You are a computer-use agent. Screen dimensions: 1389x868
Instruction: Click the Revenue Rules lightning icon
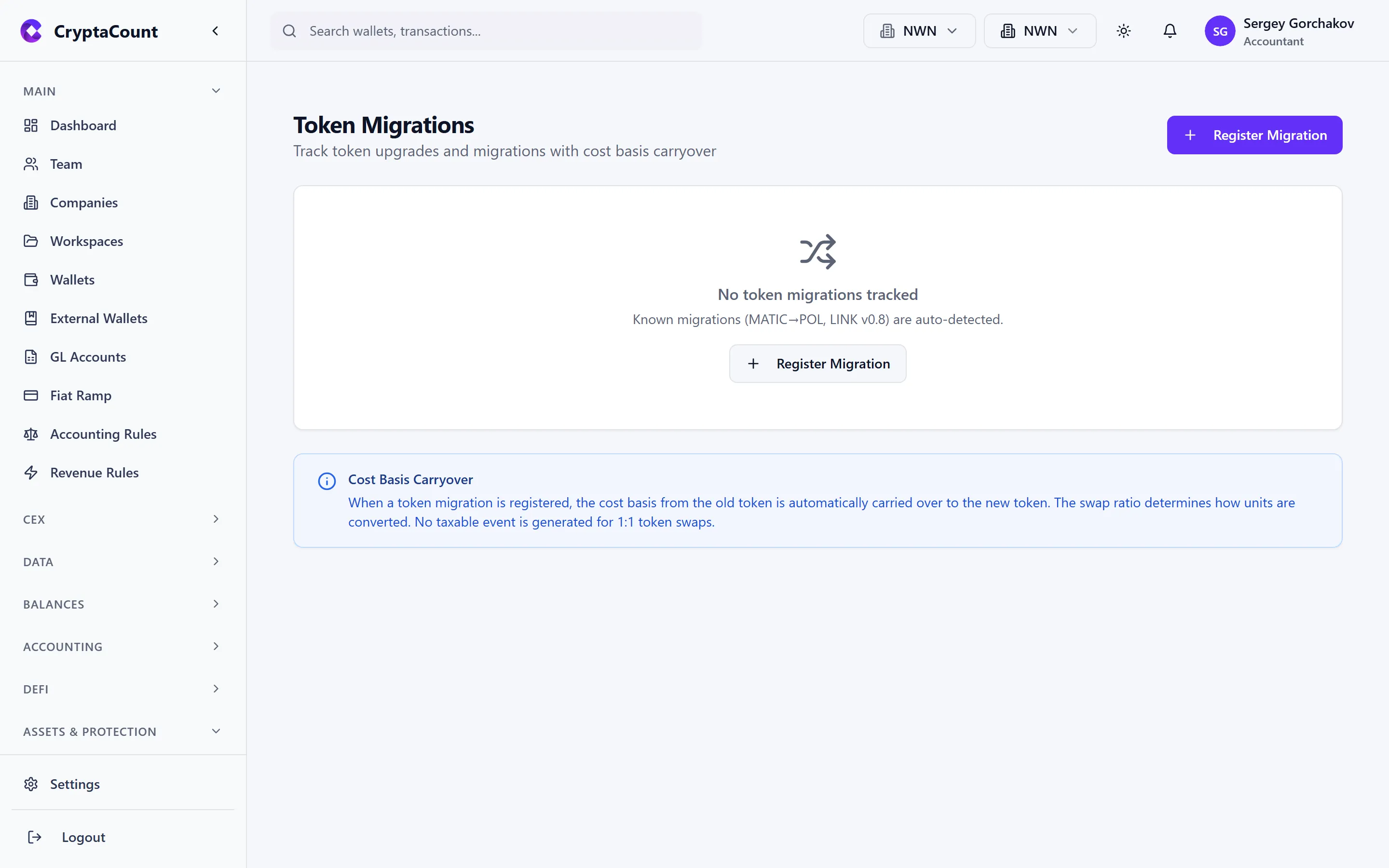click(31, 473)
